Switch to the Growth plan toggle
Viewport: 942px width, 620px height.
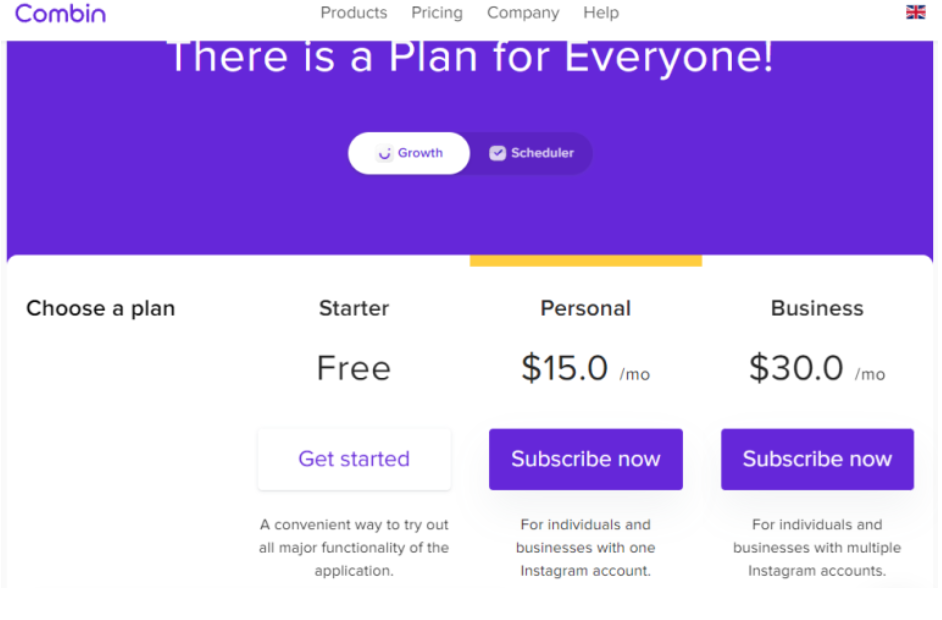[409, 153]
